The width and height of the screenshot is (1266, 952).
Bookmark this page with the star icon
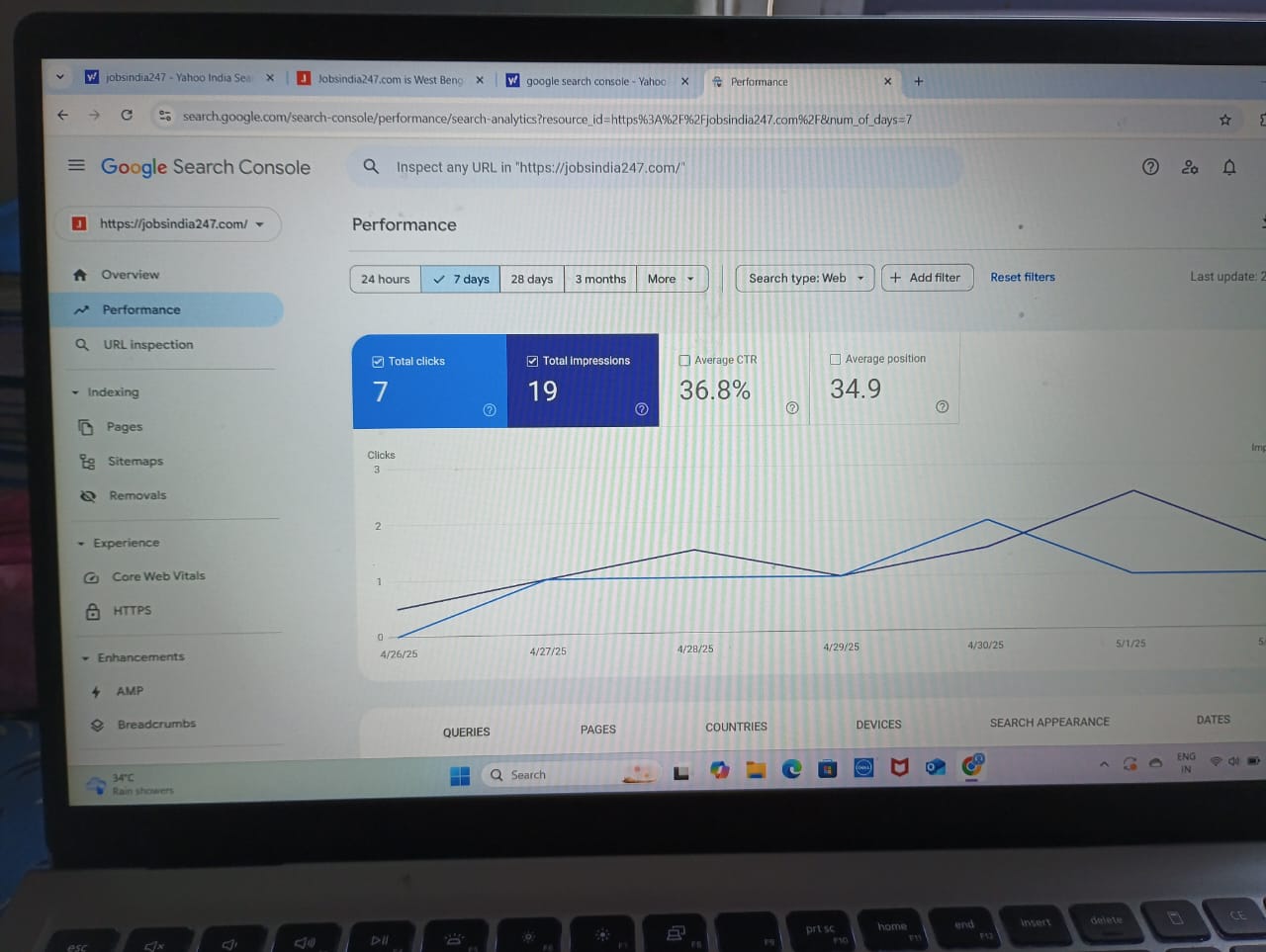pyautogui.click(x=1225, y=120)
